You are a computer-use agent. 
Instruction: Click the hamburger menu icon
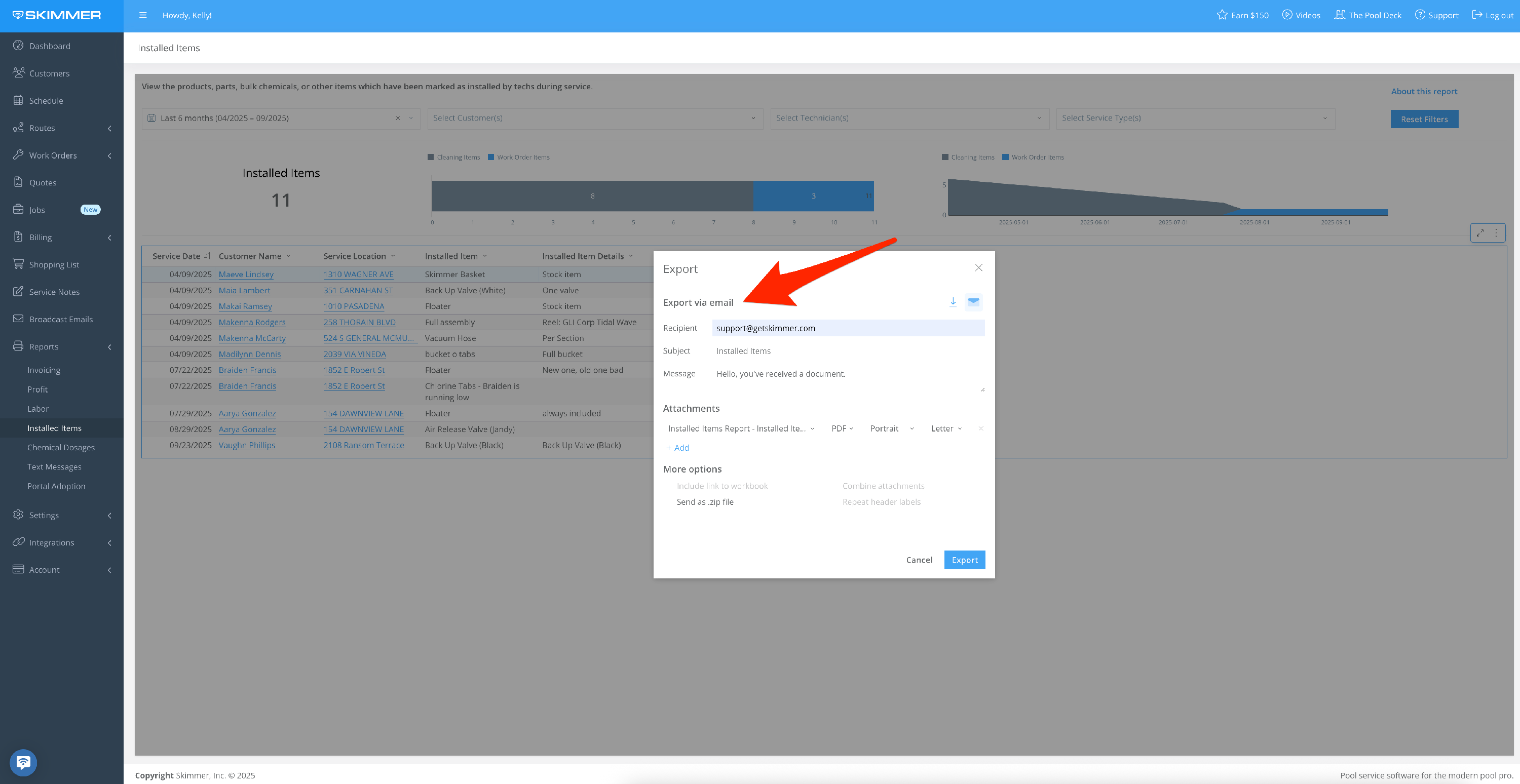pos(143,15)
